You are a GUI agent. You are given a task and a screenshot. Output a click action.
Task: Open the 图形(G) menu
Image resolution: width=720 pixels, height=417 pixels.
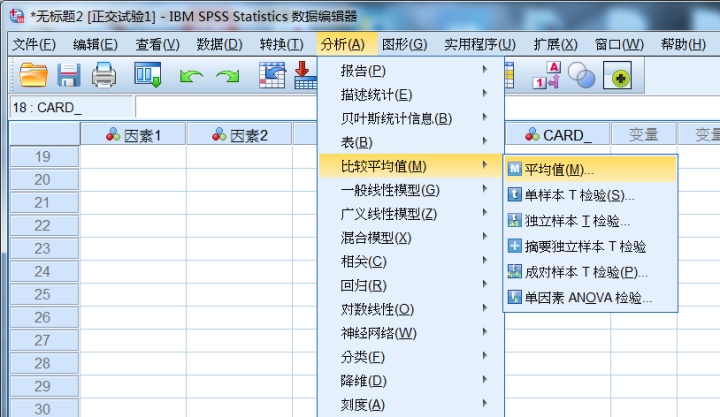coord(405,45)
